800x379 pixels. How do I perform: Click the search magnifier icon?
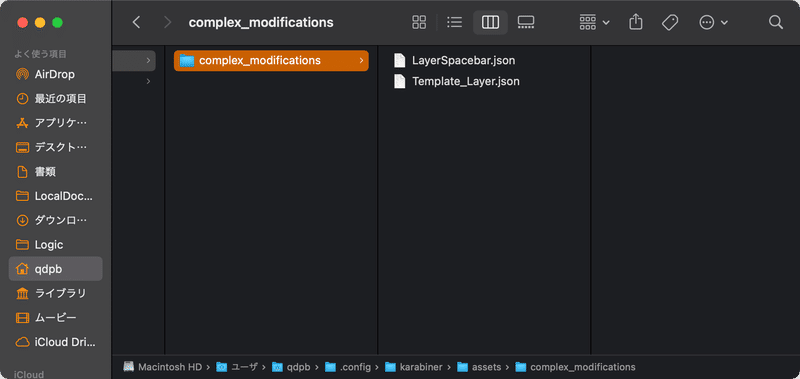pyautogui.click(x=776, y=22)
